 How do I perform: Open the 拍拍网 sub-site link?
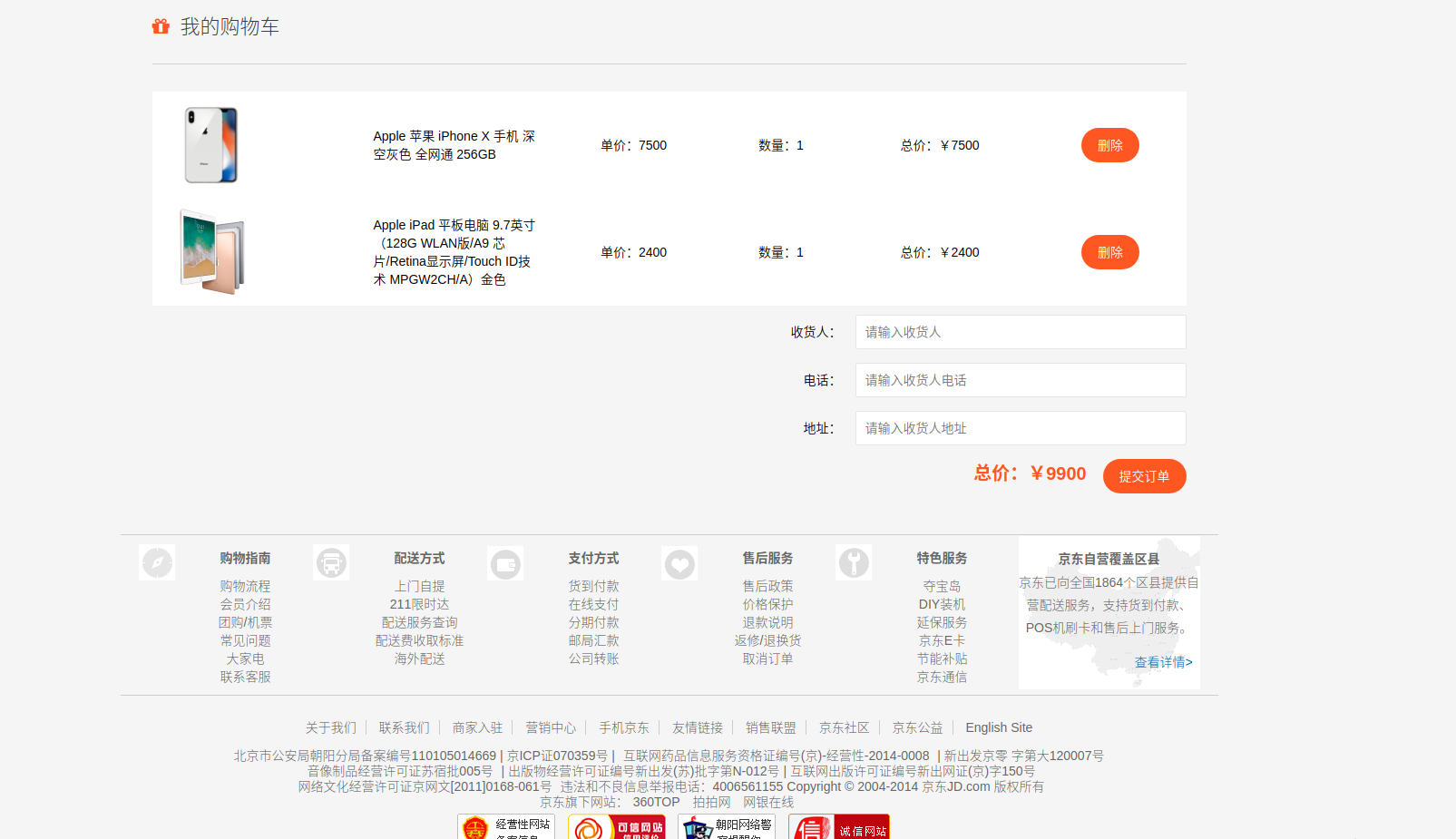(711, 802)
